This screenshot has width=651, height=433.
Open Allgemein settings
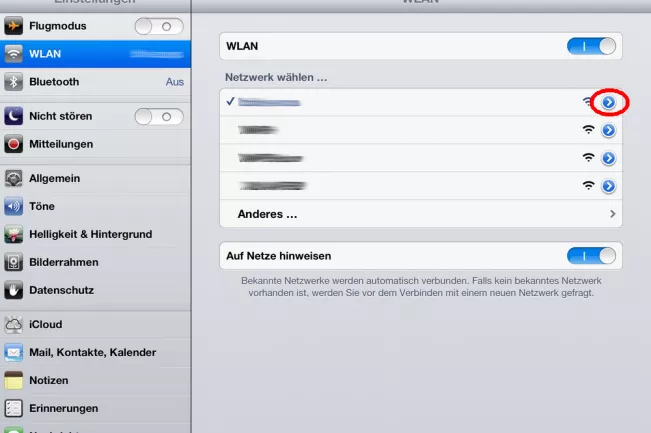95,179
